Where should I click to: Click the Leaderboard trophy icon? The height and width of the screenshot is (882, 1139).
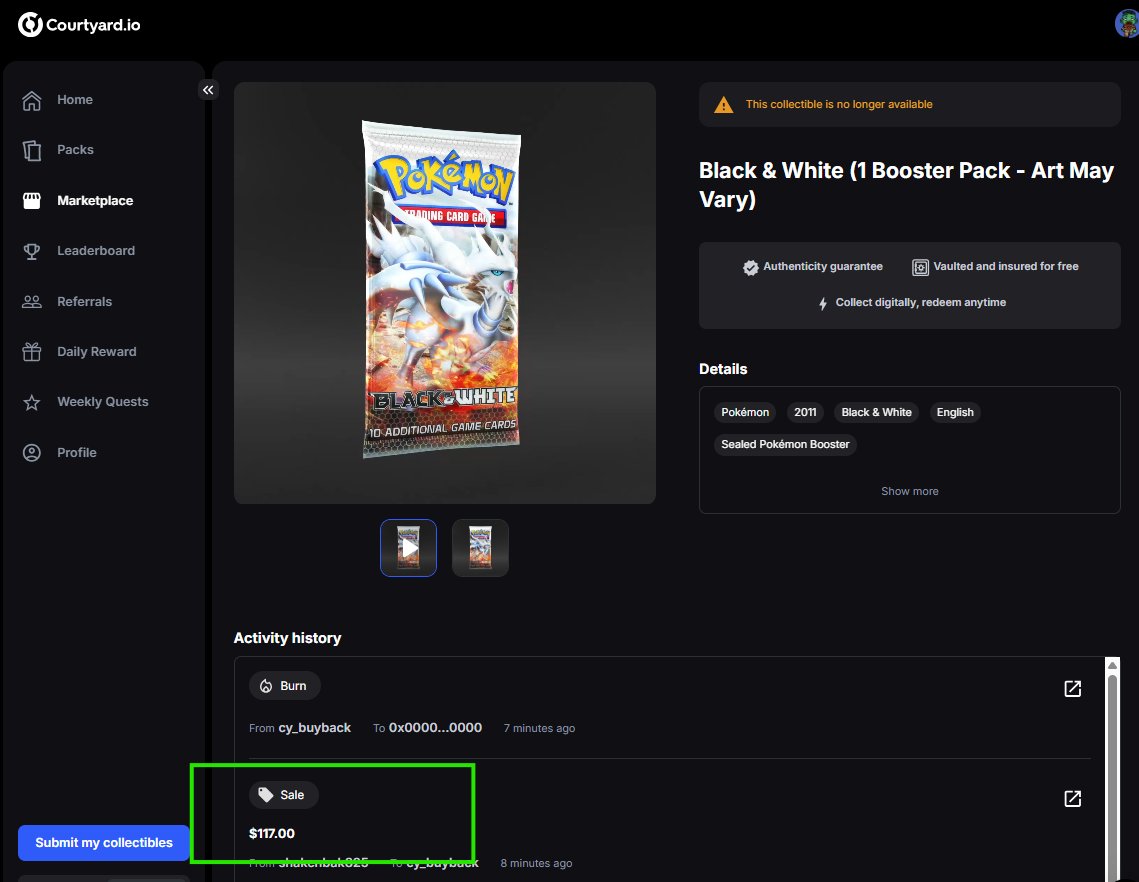point(32,251)
